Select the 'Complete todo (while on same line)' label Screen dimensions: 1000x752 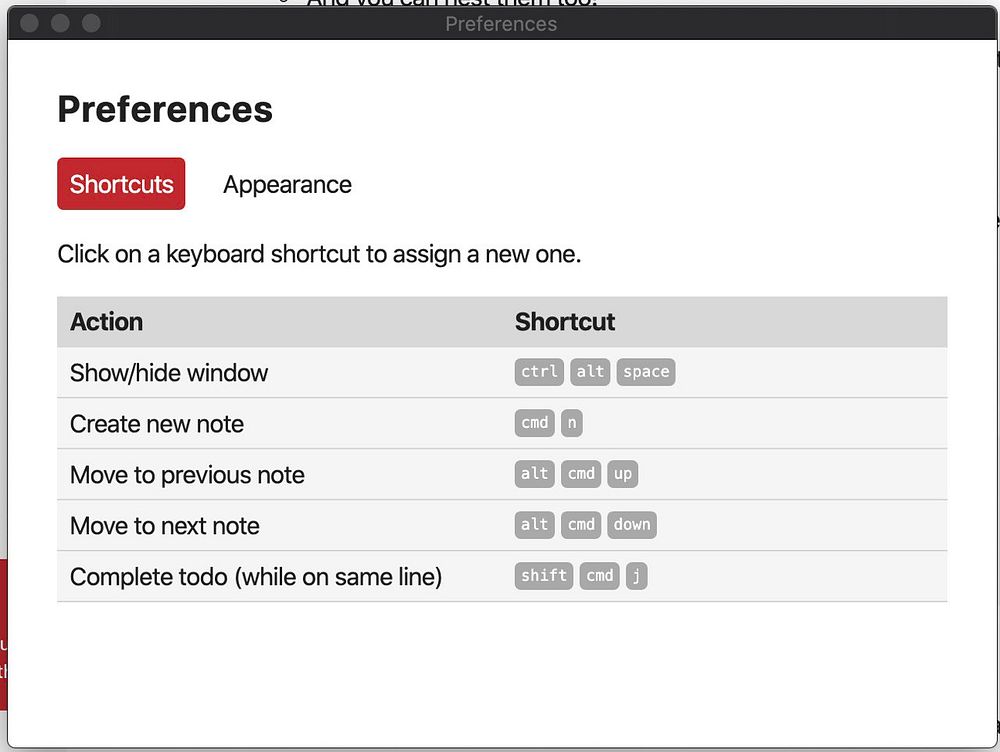pyautogui.click(x=256, y=577)
